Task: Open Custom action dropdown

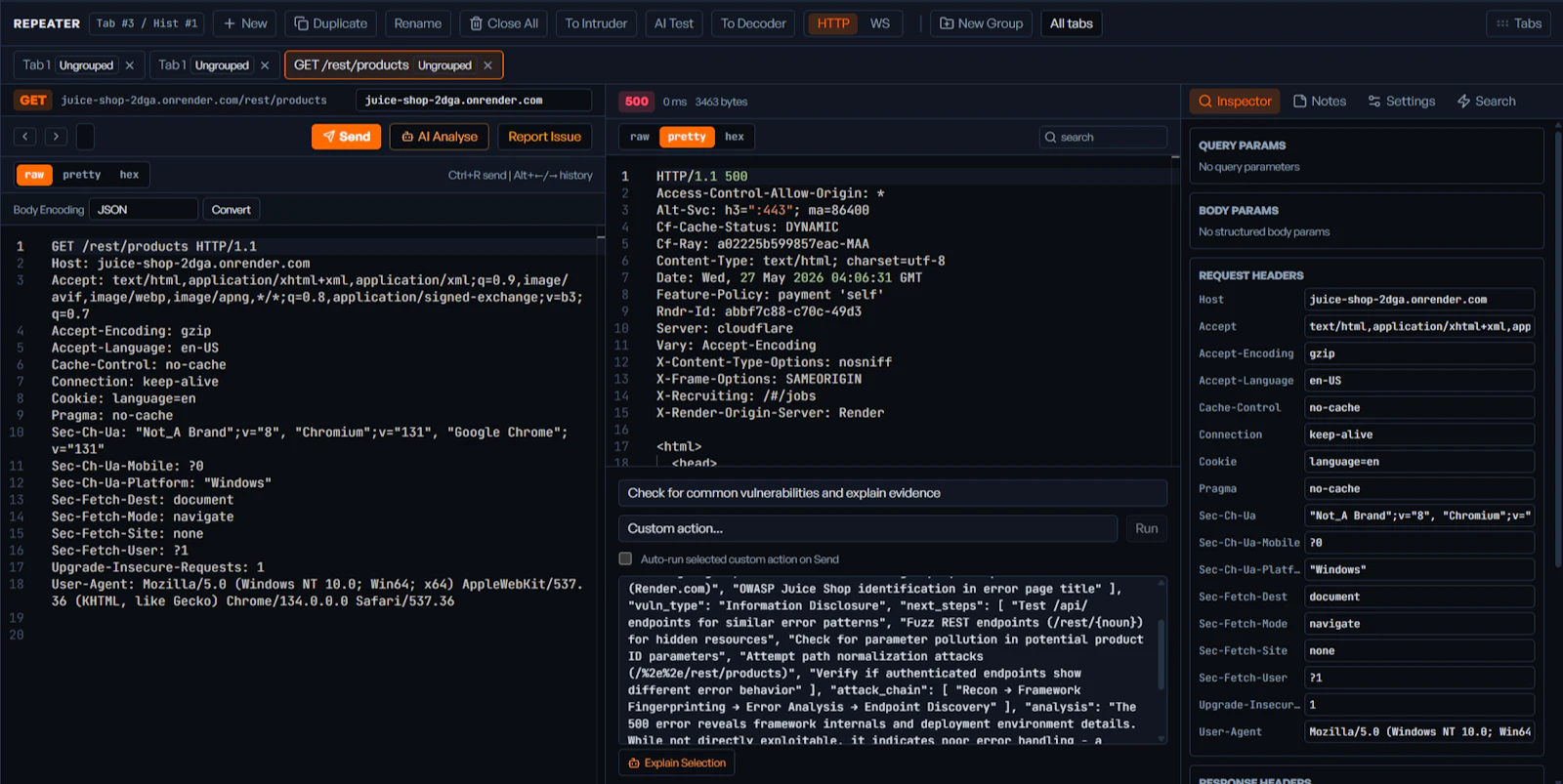Action: tap(867, 528)
